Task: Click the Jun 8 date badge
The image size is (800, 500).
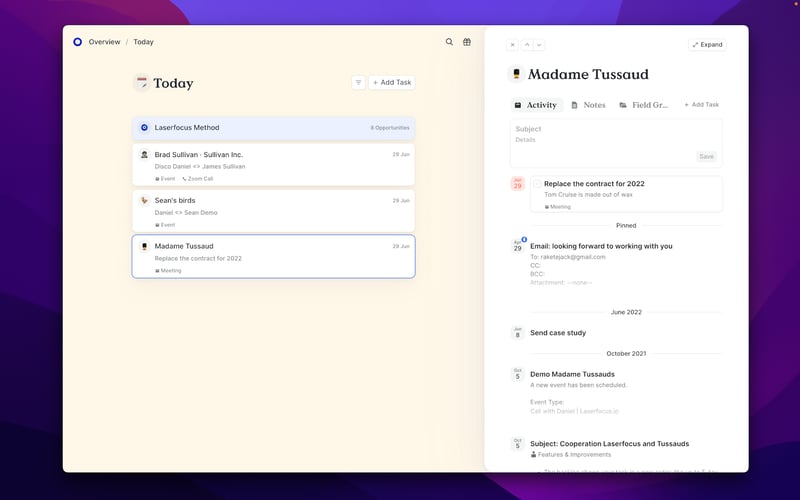Action: [x=517, y=333]
